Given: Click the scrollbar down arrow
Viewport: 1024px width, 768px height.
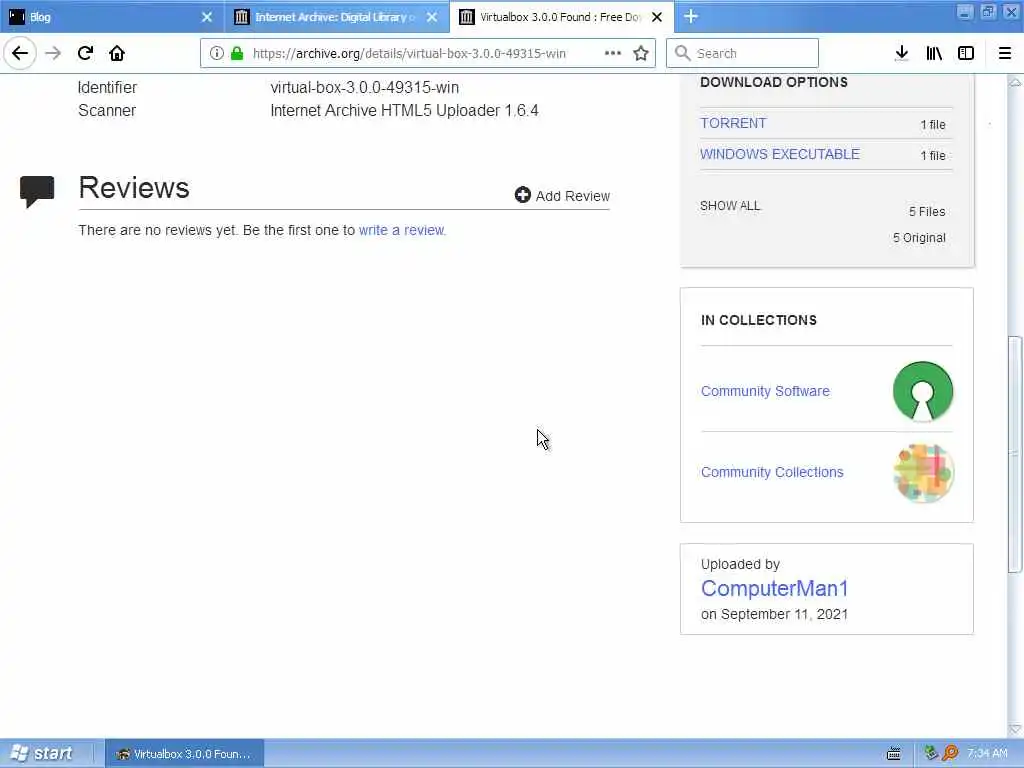Looking at the screenshot, I should coord(1015,730).
